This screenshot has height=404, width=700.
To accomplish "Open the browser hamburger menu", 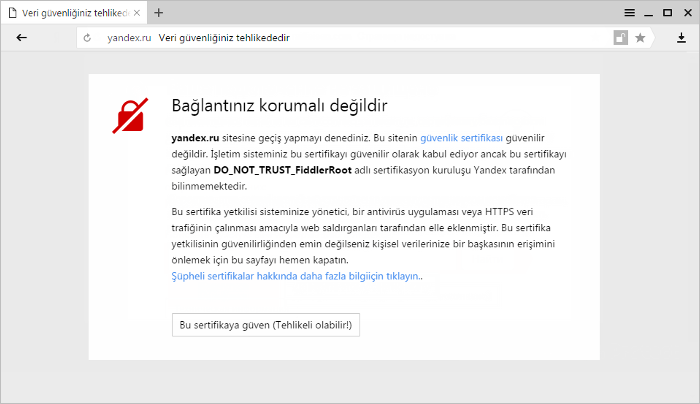I will click(629, 12).
